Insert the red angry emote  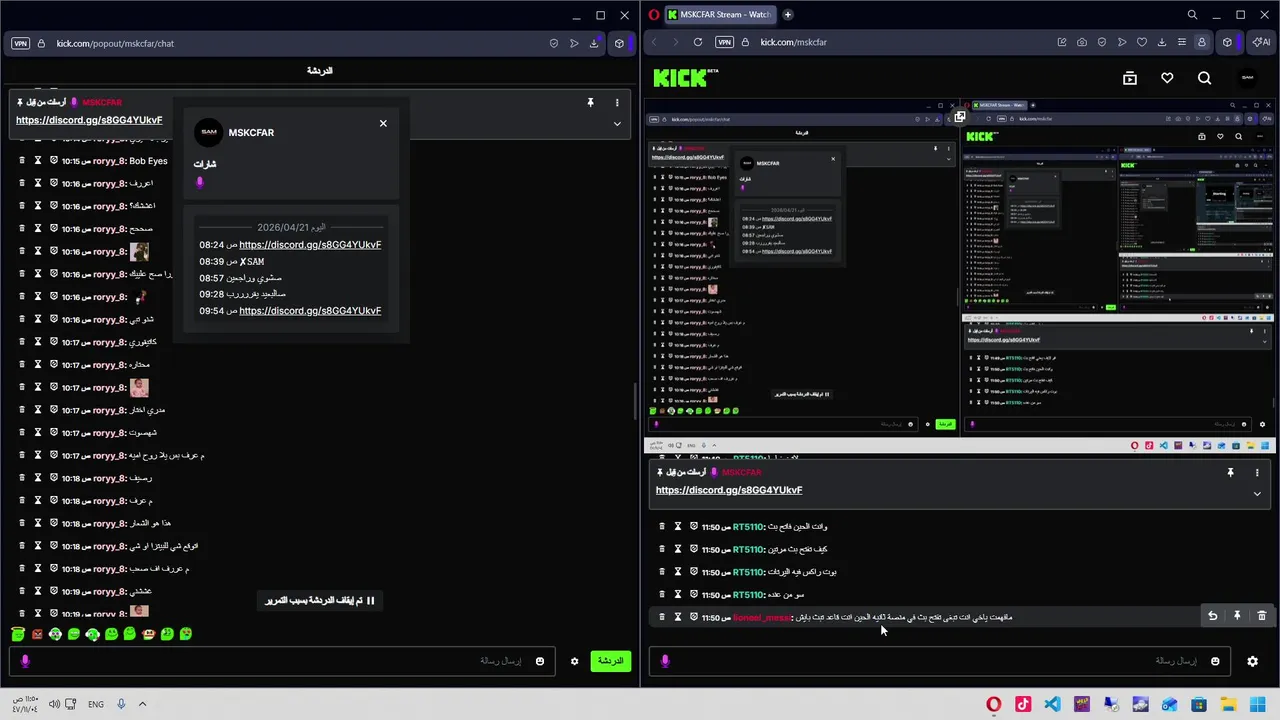tap(37, 634)
